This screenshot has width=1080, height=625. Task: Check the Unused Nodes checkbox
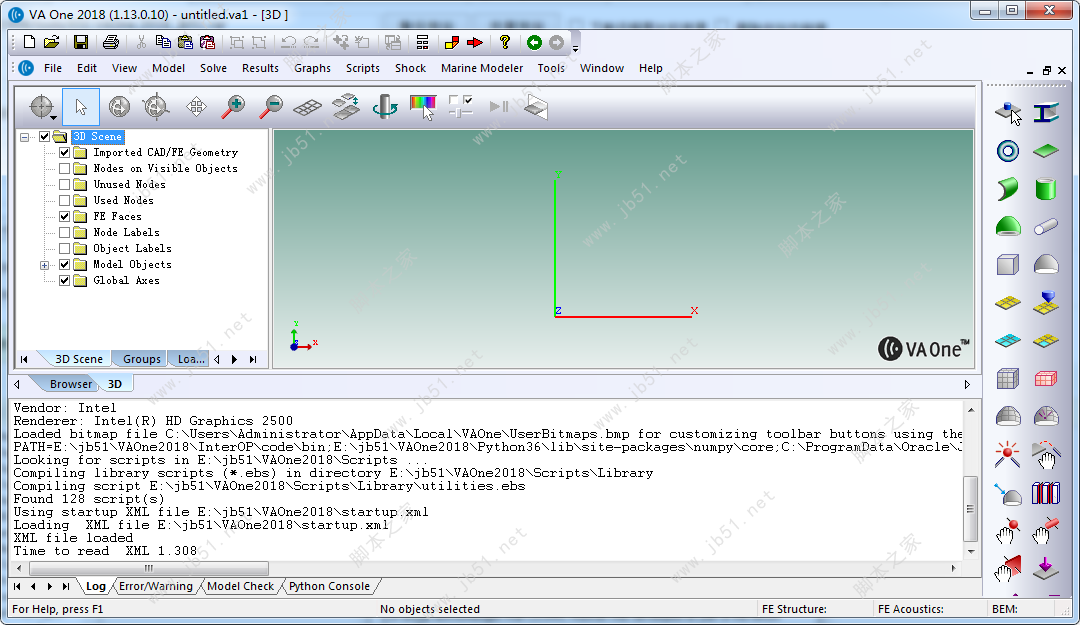[x=64, y=184]
